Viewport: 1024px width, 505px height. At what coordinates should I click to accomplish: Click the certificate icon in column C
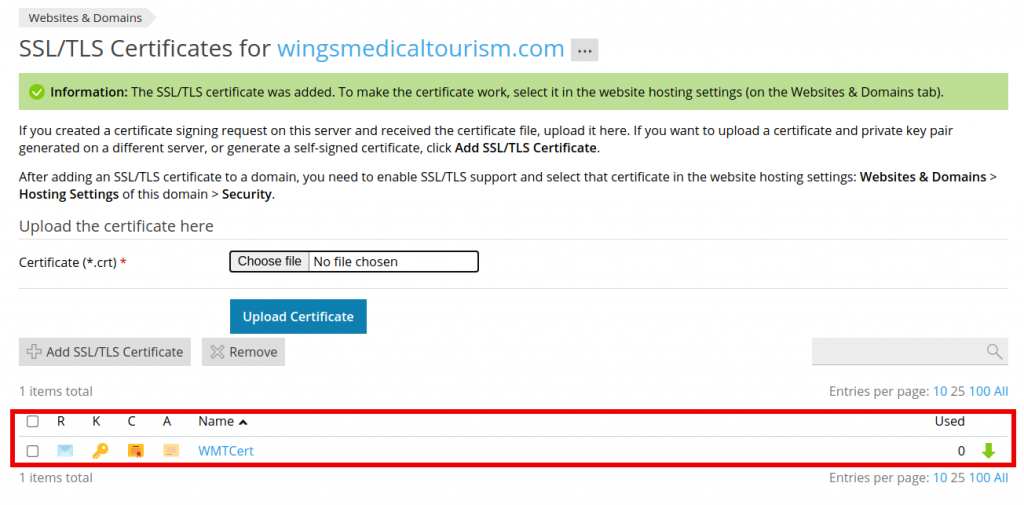135,451
